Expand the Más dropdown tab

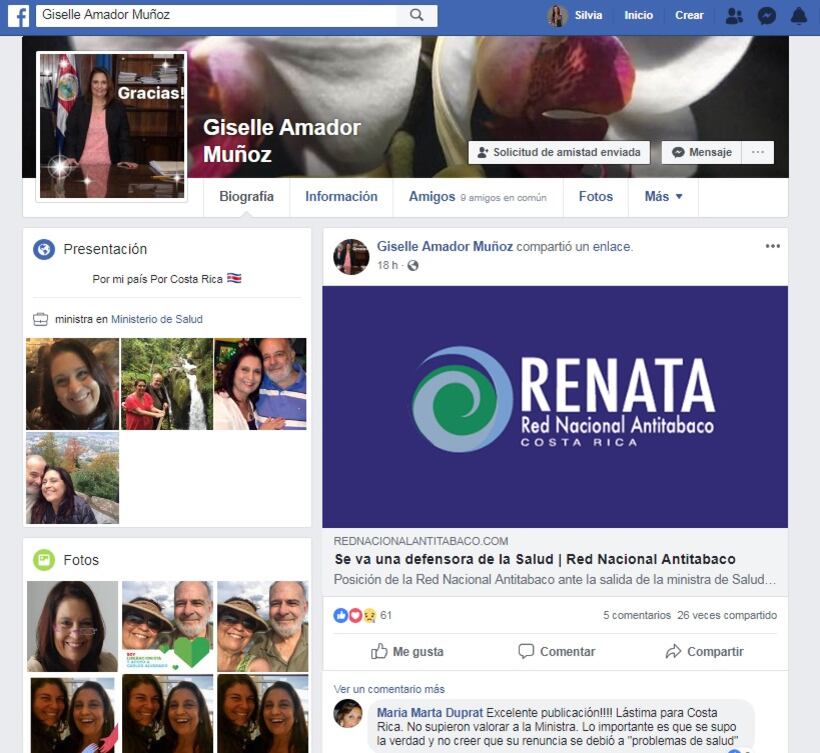[663, 197]
